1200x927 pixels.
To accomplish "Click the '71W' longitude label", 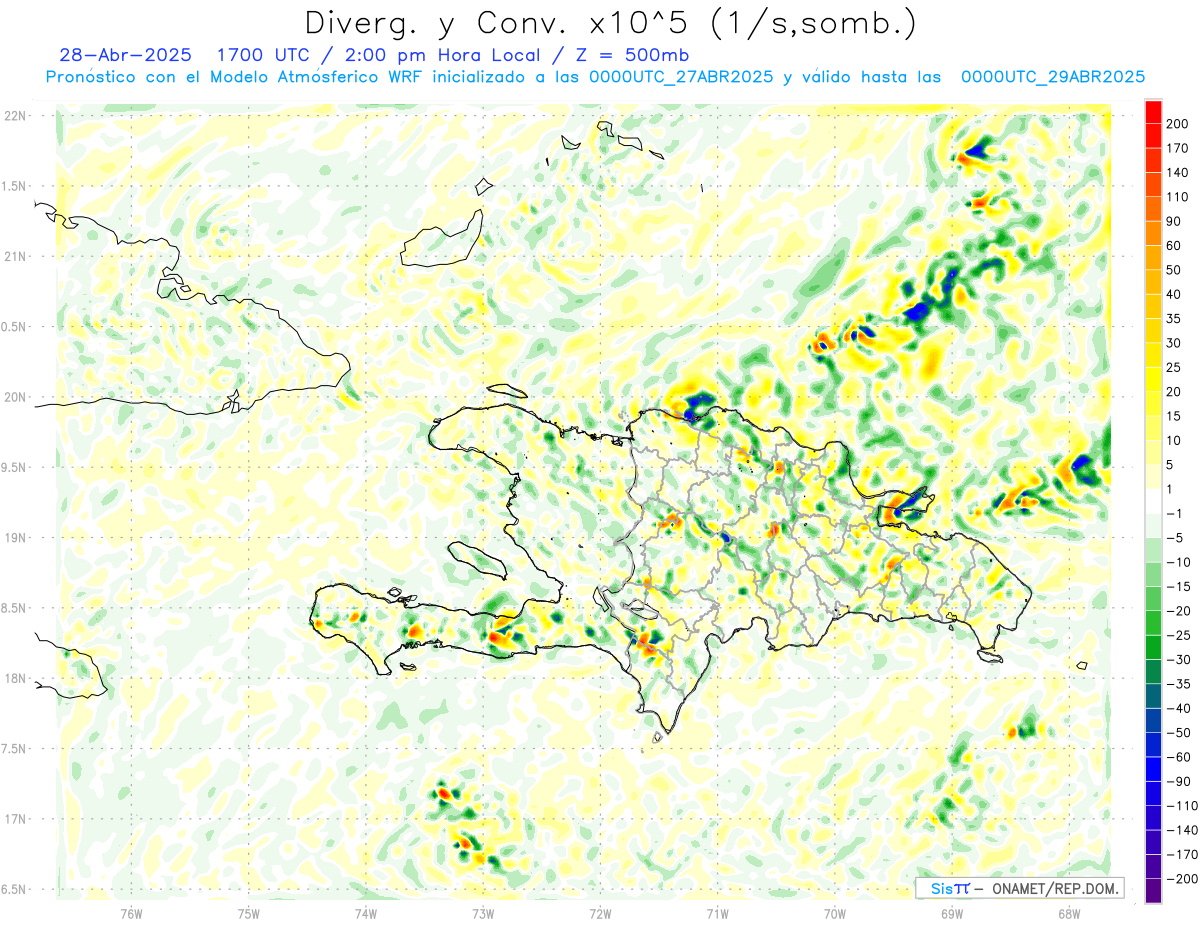I will click(717, 914).
